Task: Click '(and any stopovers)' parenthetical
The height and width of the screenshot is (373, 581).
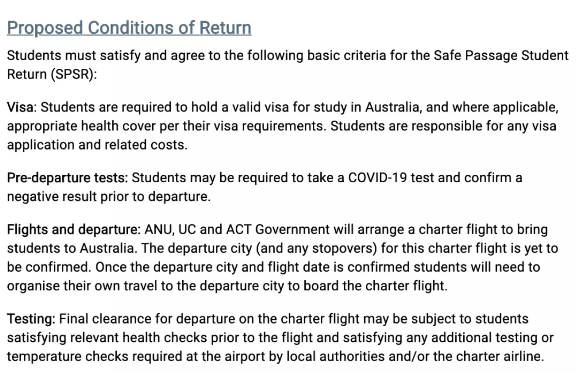Action: coord(317,248)
